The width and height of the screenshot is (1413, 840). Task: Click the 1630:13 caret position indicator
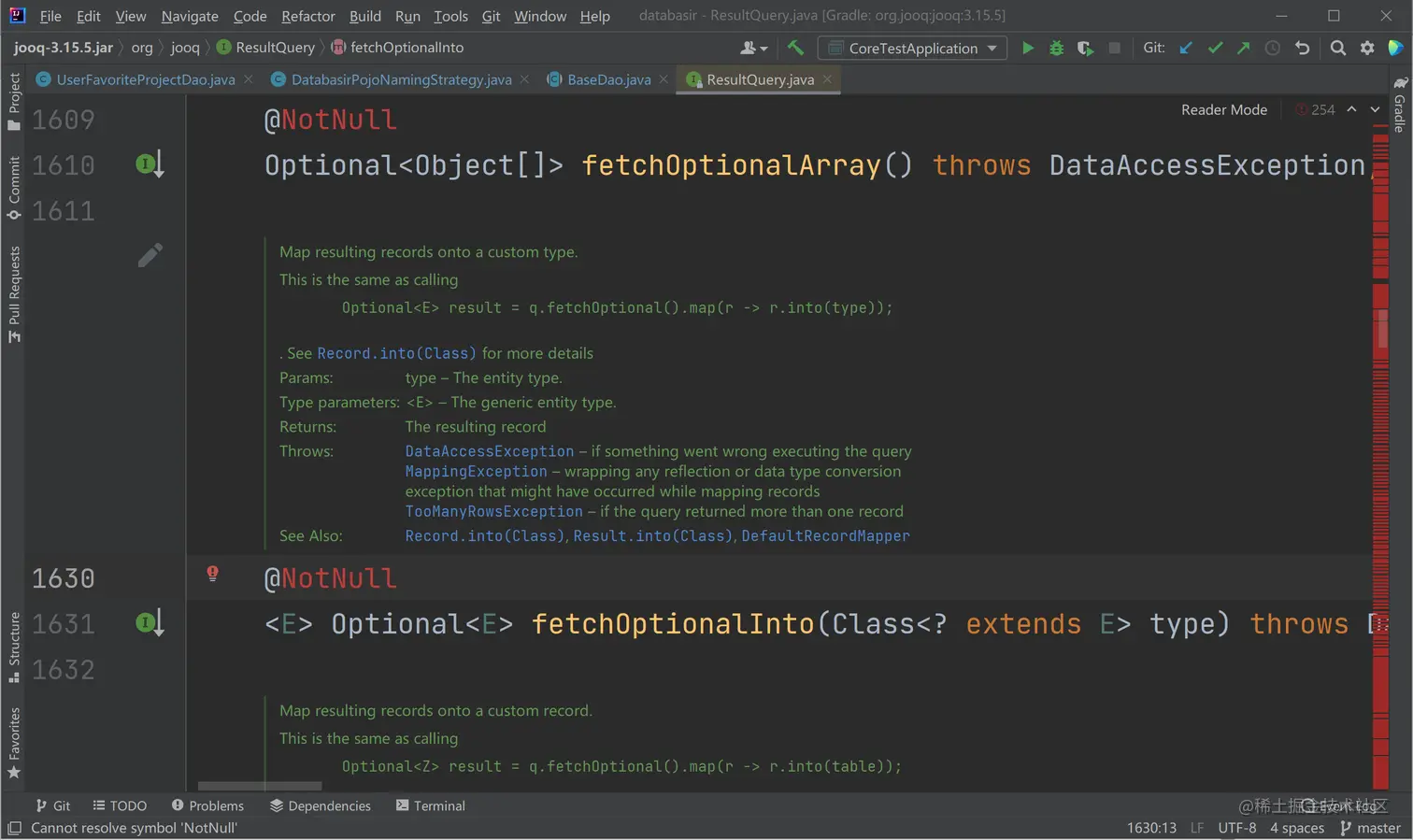(x=1151, y=828)
